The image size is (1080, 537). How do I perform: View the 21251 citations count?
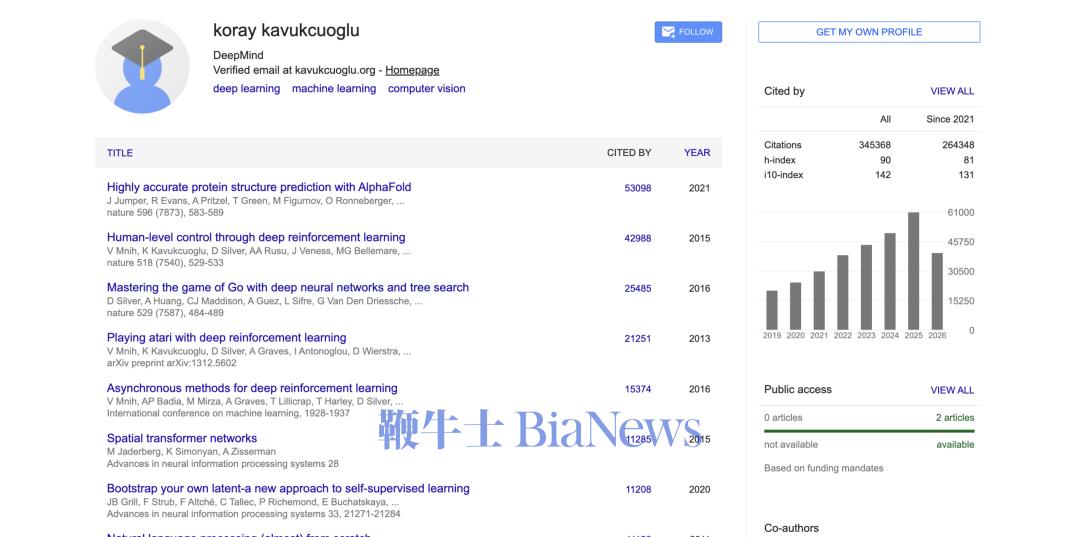click(638, 339)
